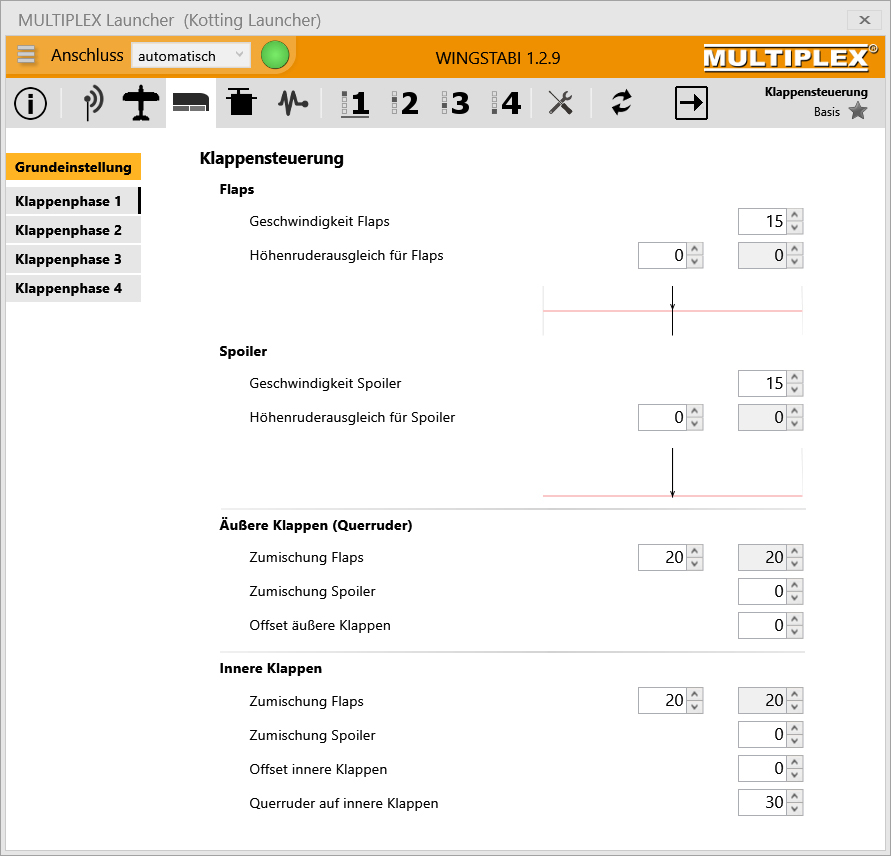Select the Klappenphase 3 tab
The height and width of the screenshot is (856, 891).
73,259
